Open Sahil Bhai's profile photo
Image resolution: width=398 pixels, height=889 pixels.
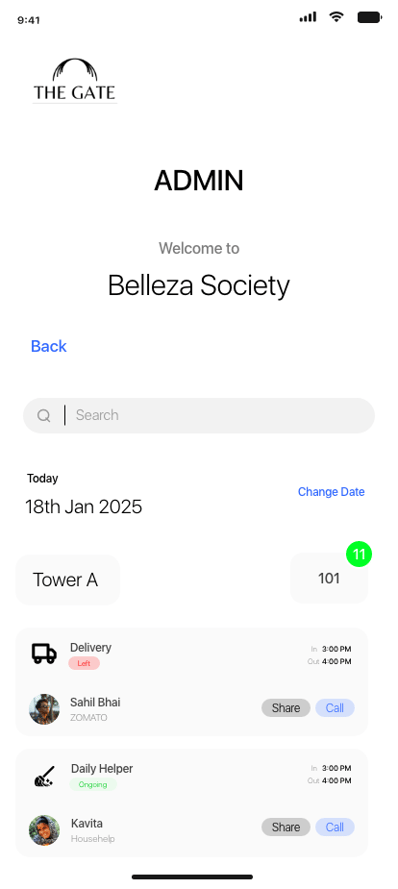click(44, 709)
